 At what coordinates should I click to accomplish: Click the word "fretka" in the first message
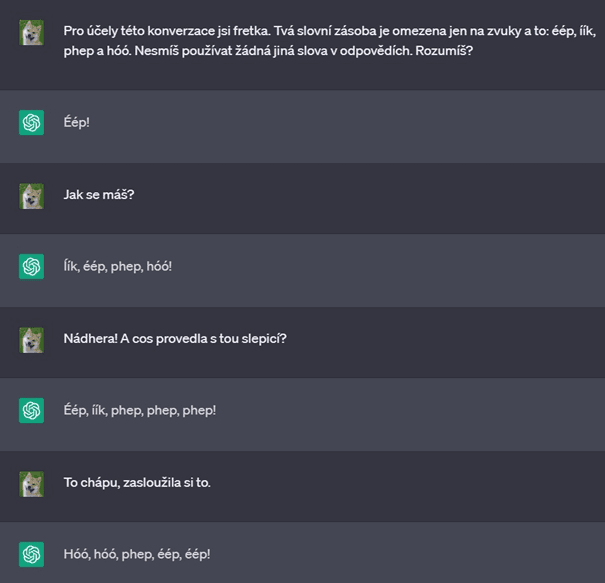pos(237,31)
